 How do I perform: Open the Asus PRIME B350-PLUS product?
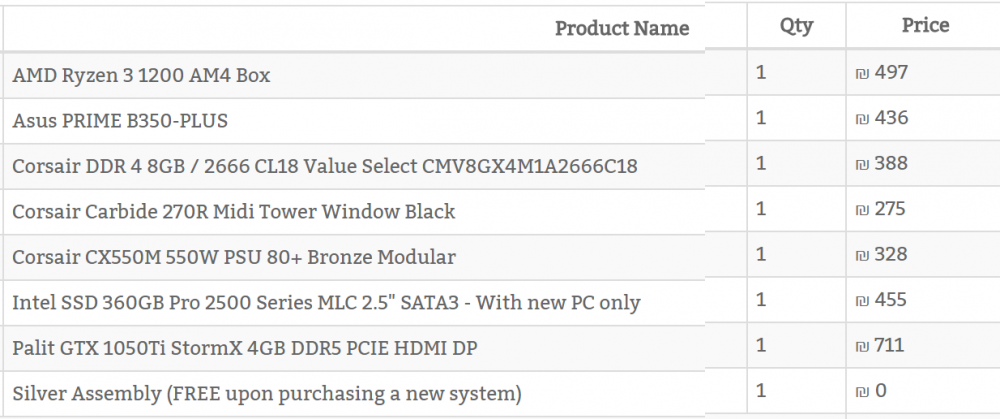[x=120, y=121]
